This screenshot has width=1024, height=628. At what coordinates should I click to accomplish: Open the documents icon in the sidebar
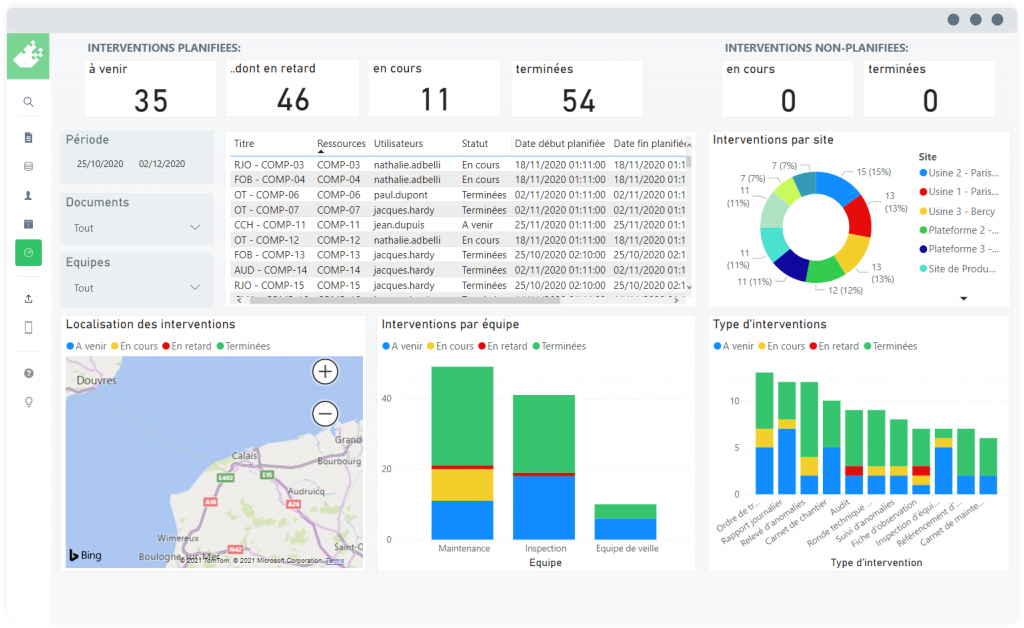[28, 137]
